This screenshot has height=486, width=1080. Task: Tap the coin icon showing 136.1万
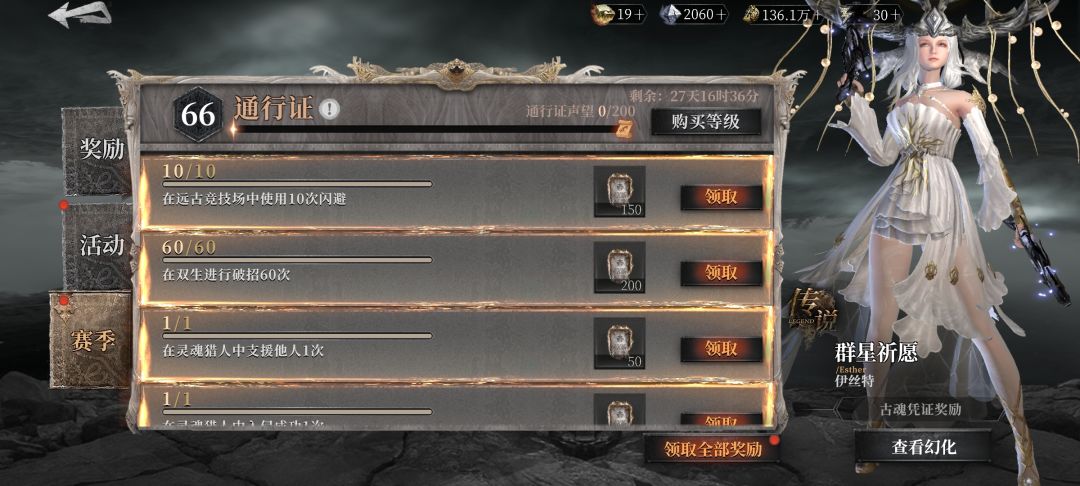point(751,14)
